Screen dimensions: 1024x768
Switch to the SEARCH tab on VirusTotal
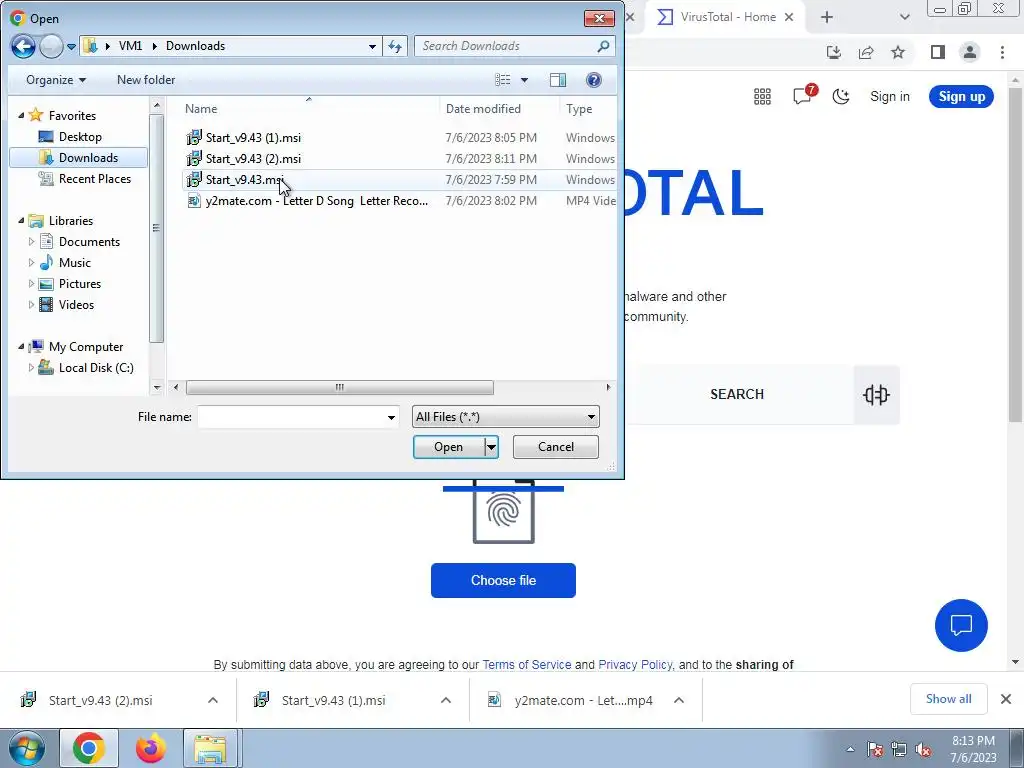pos(737,394)
